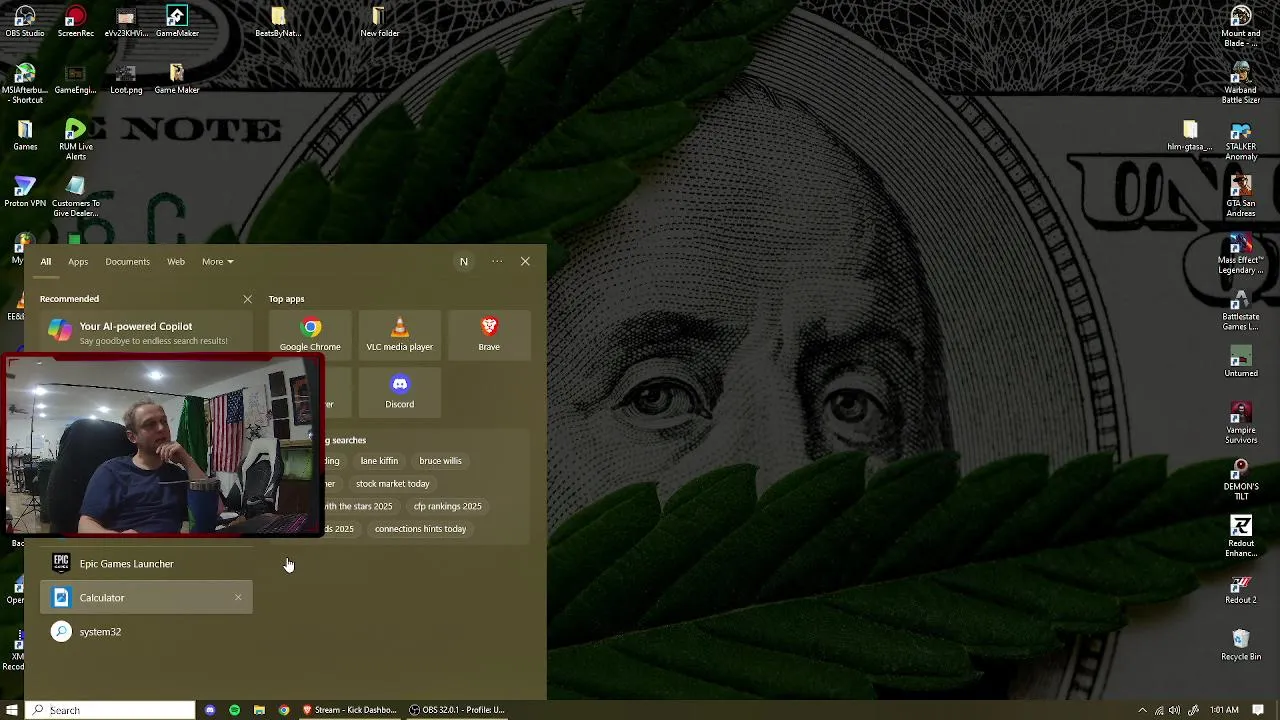Click the taskbar Search input box
Screen dimensions: 1280x720
(x=110, y=710)
